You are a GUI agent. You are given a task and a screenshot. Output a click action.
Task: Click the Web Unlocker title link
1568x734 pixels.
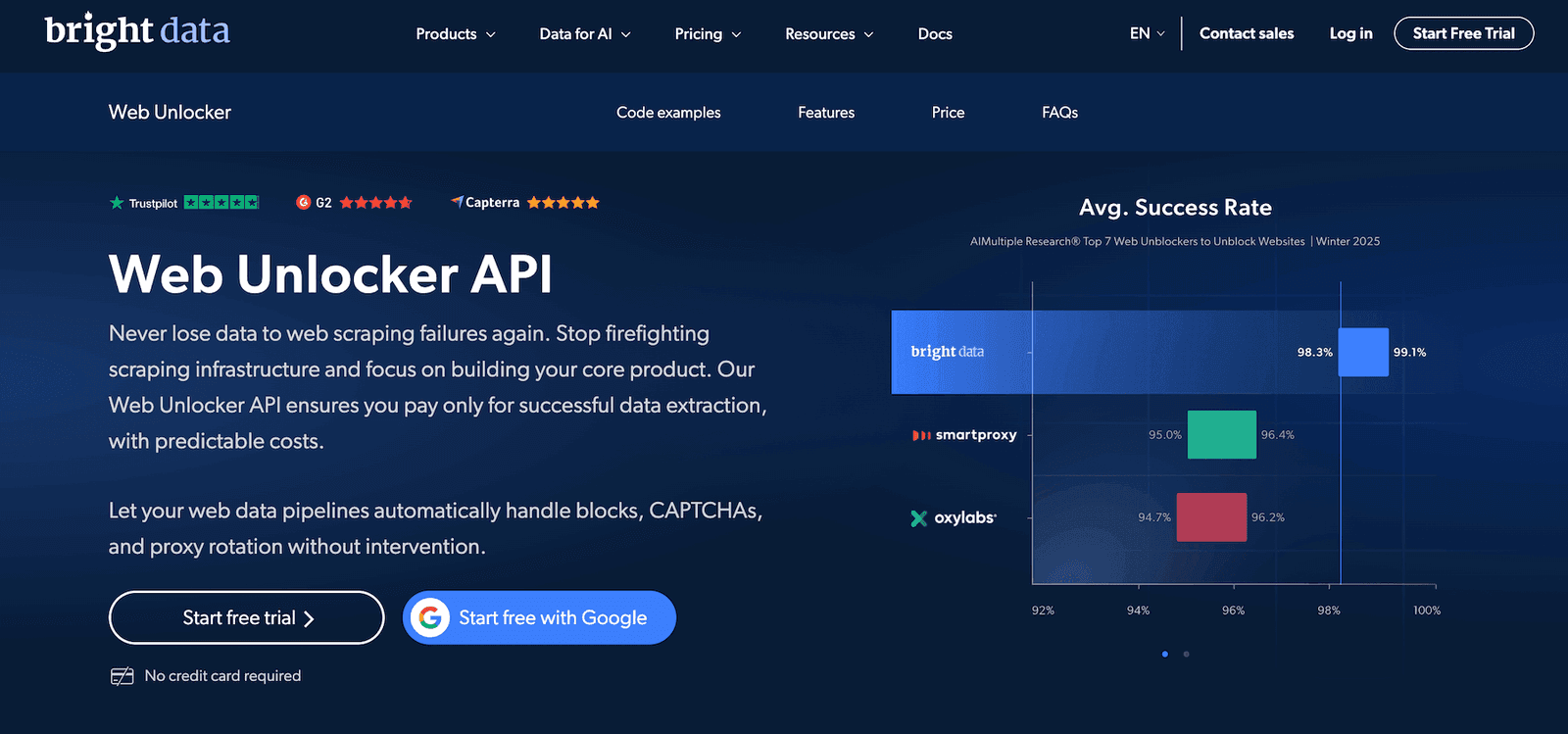(170, 113)
